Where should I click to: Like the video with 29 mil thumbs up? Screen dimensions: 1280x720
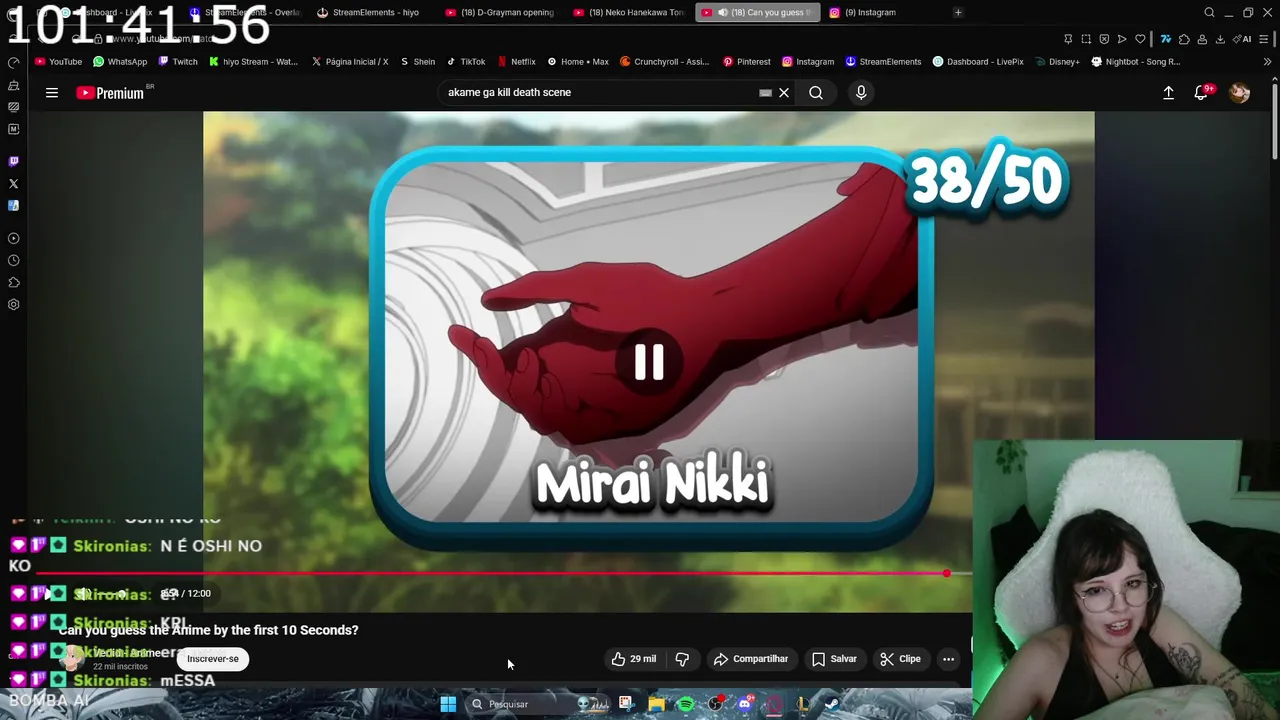[x=634, y=659]
